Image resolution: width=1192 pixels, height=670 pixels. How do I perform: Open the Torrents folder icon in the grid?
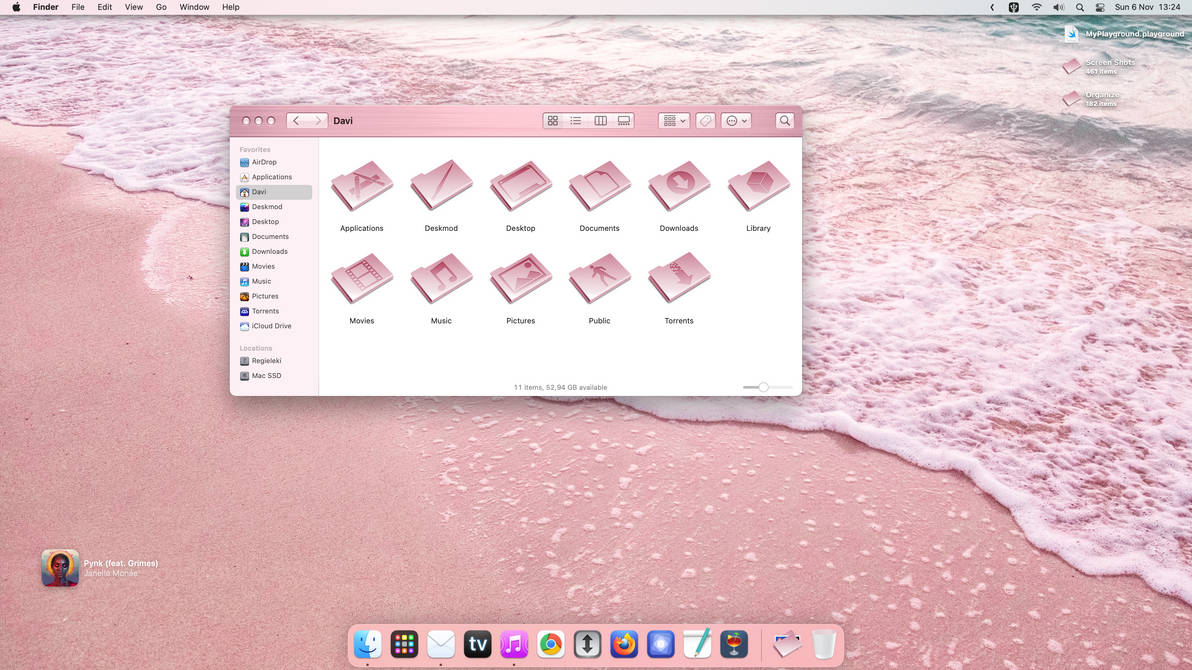[679, 279]
